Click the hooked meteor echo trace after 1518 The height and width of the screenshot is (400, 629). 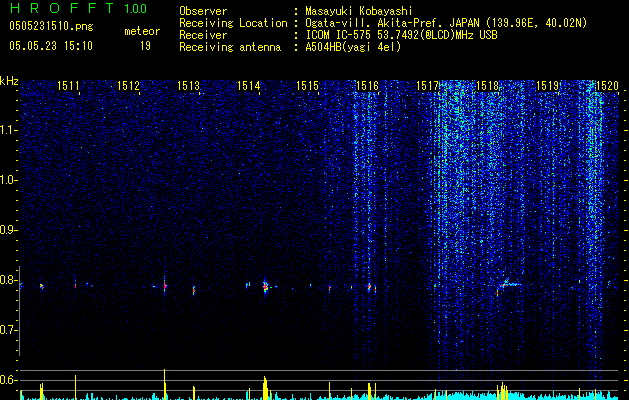(x=507, y=284)
